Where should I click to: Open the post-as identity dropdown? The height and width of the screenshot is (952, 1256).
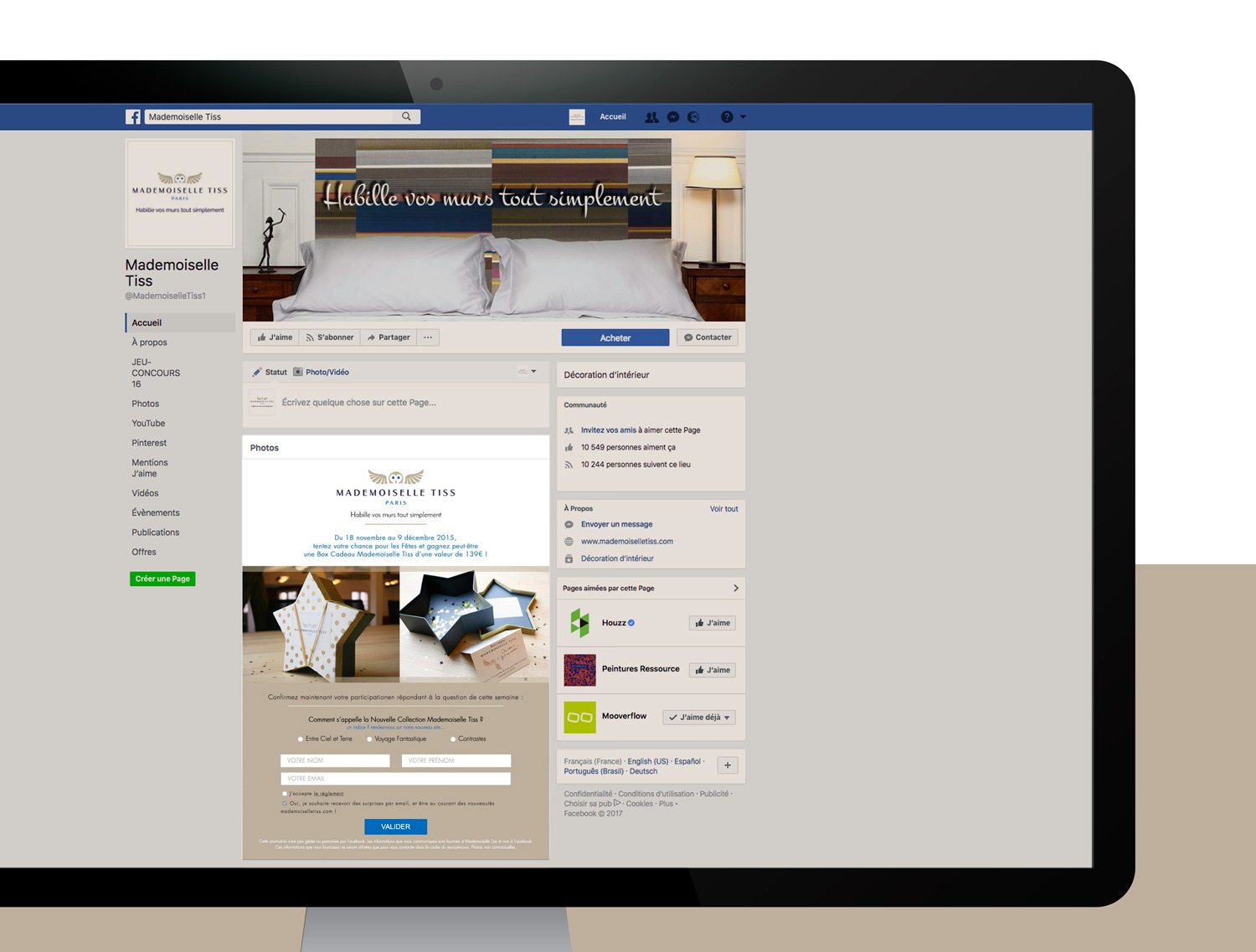(527, 371)
